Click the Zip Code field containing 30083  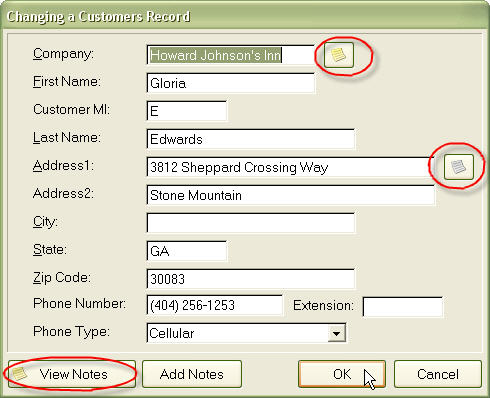coord(251,279)
